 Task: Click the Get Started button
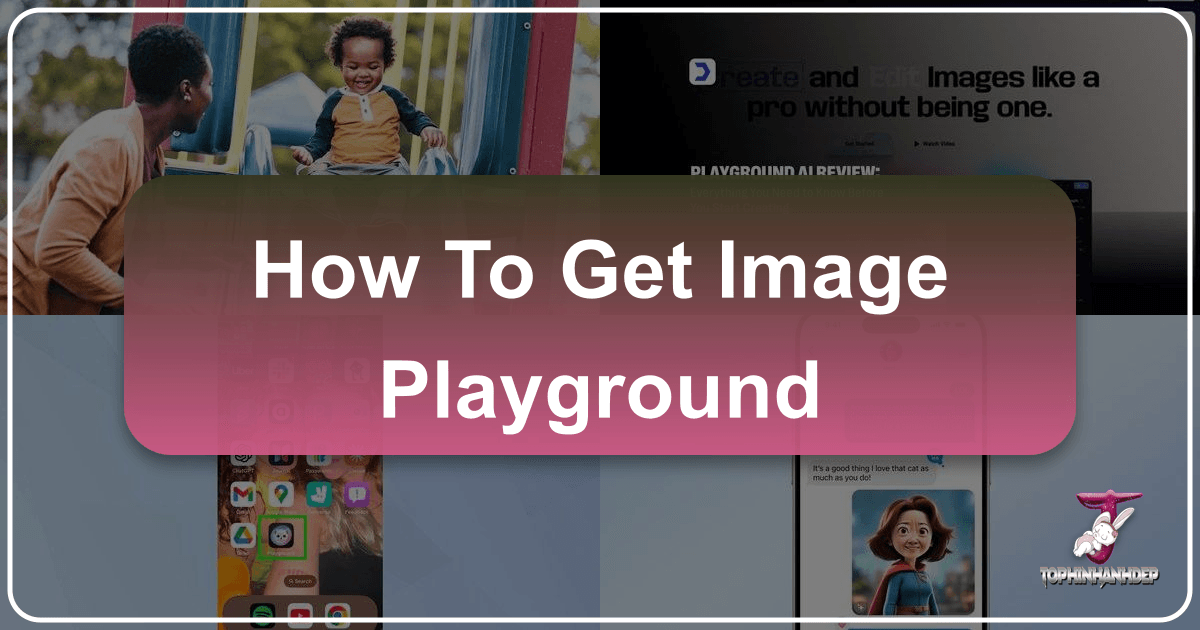click(x=859, y=141)
